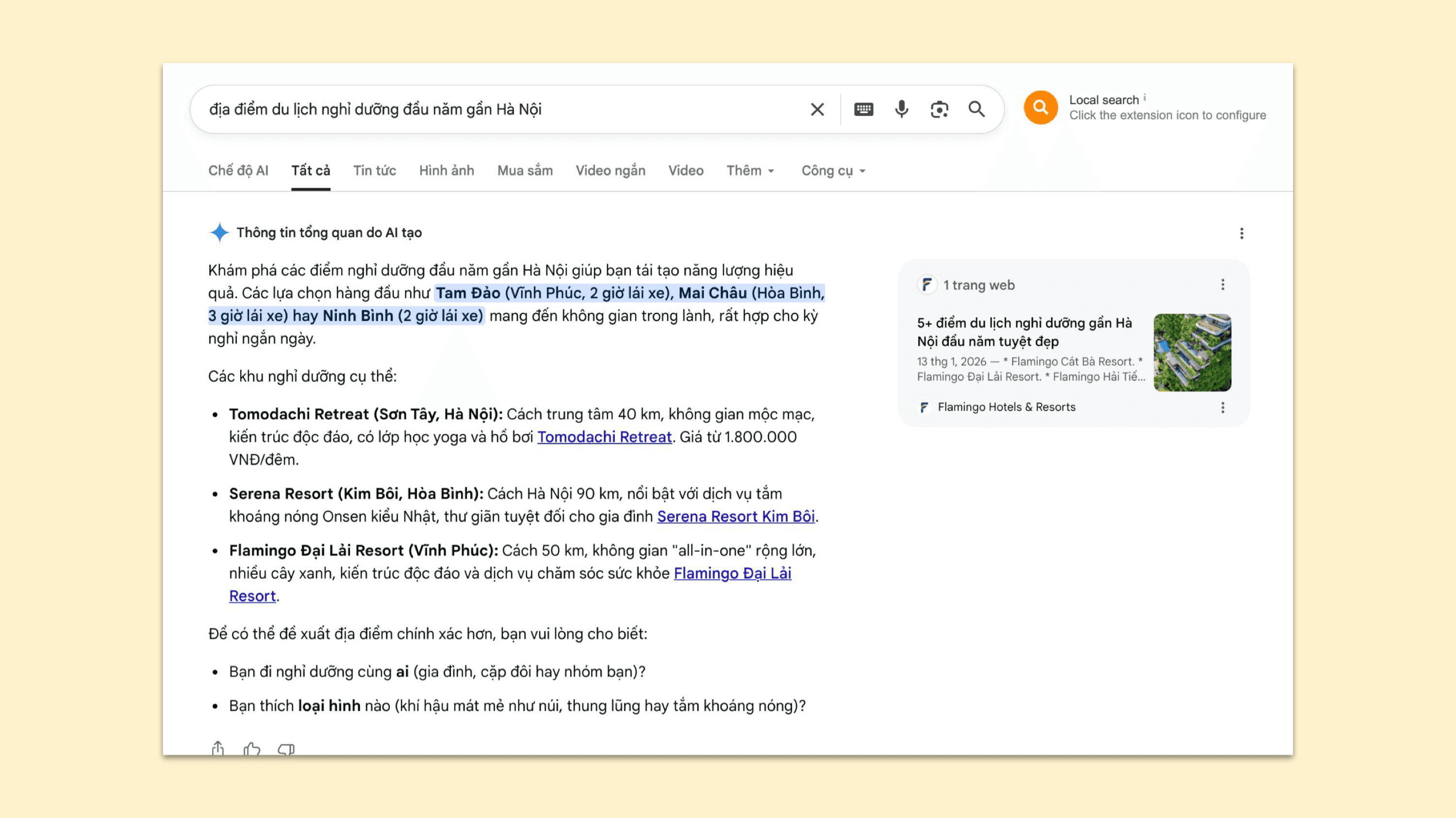Viewport: 1456px width, 818px height.
Task: Share the AI overview
Action: pyautogui.click(x=217, y=749)
